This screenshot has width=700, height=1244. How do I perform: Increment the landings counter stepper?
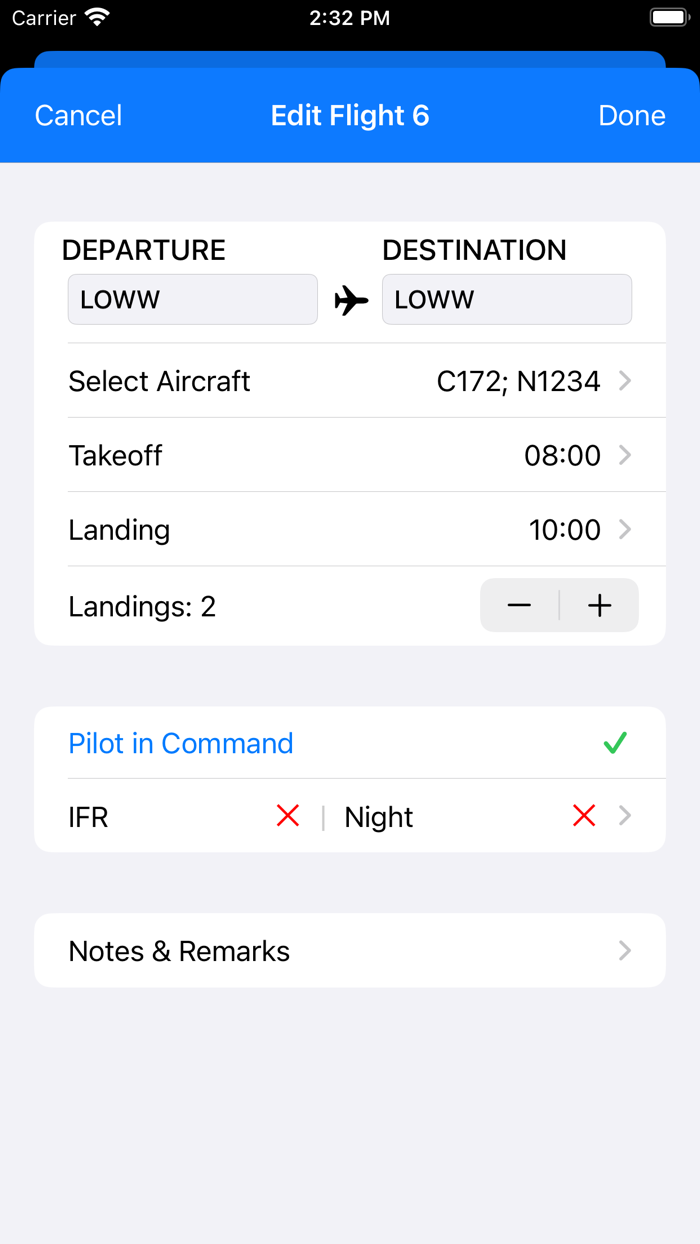[598, 605]
